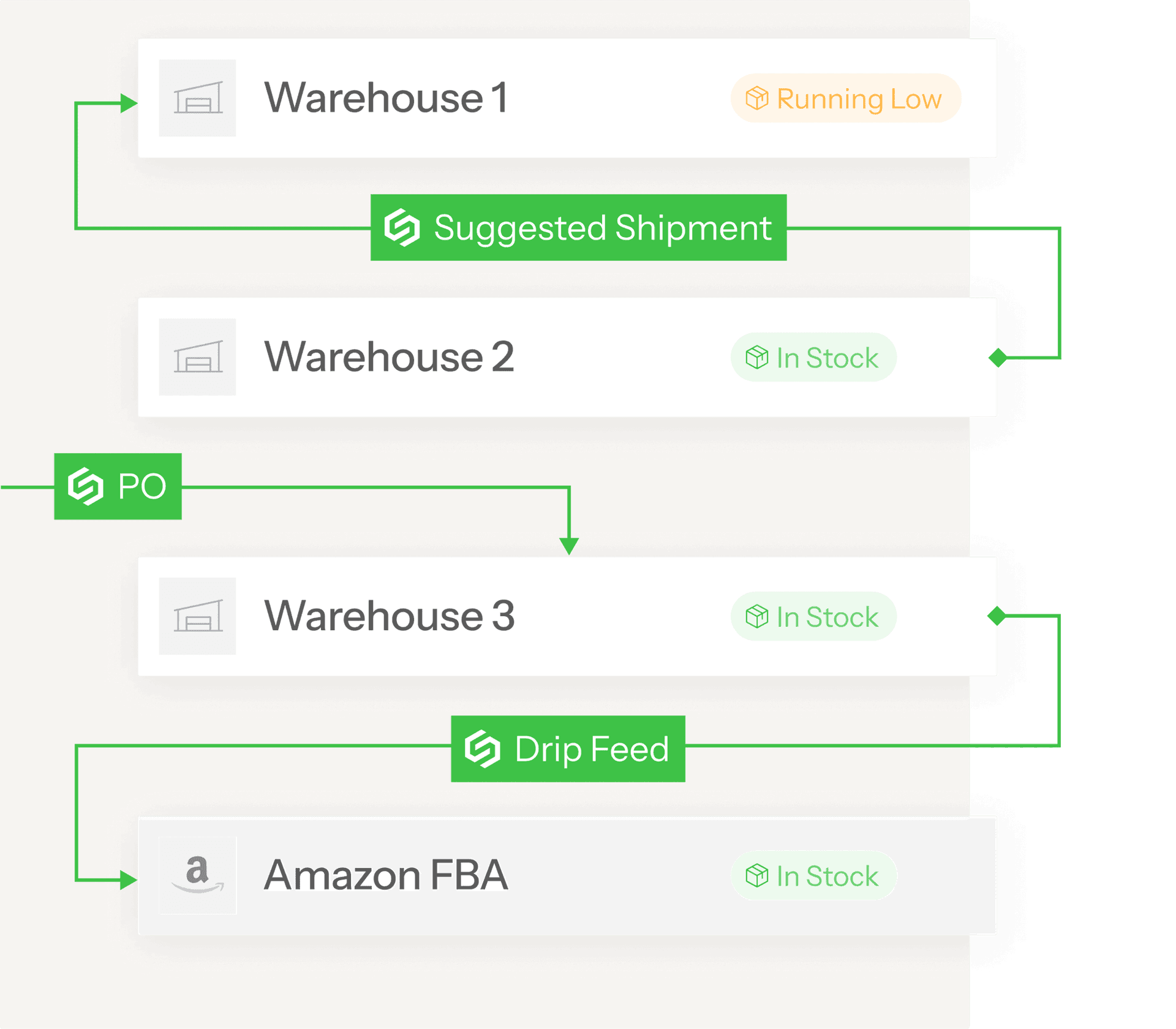1176x1029 pixels.
Task: Click the green diamond connector on Warehouse 2
Action: [998, 357]
